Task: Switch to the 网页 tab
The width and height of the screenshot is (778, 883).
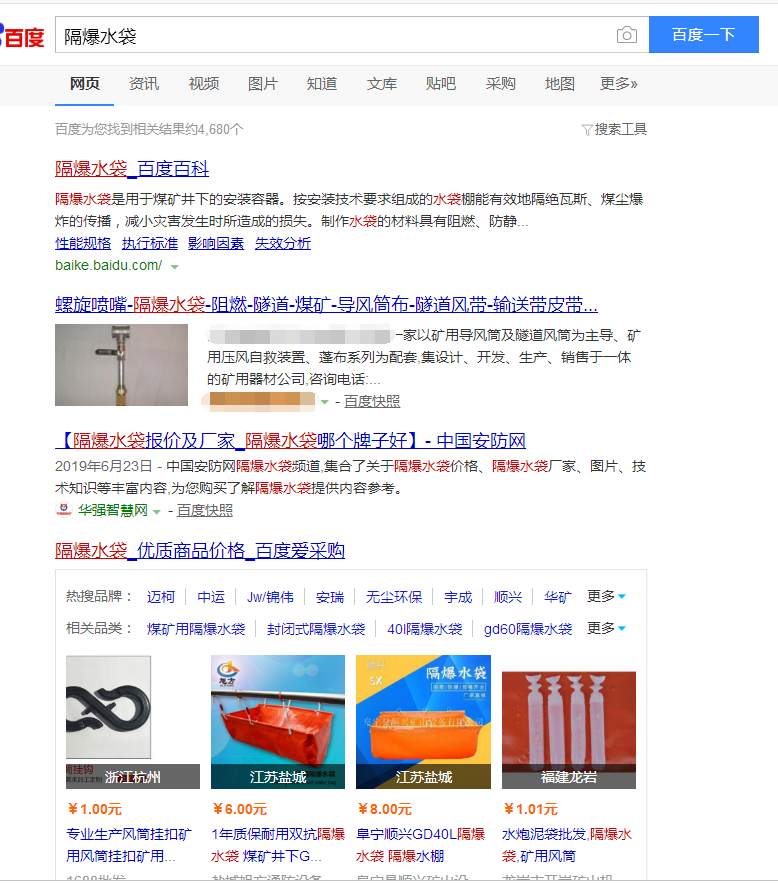Action: click(84, 84)
